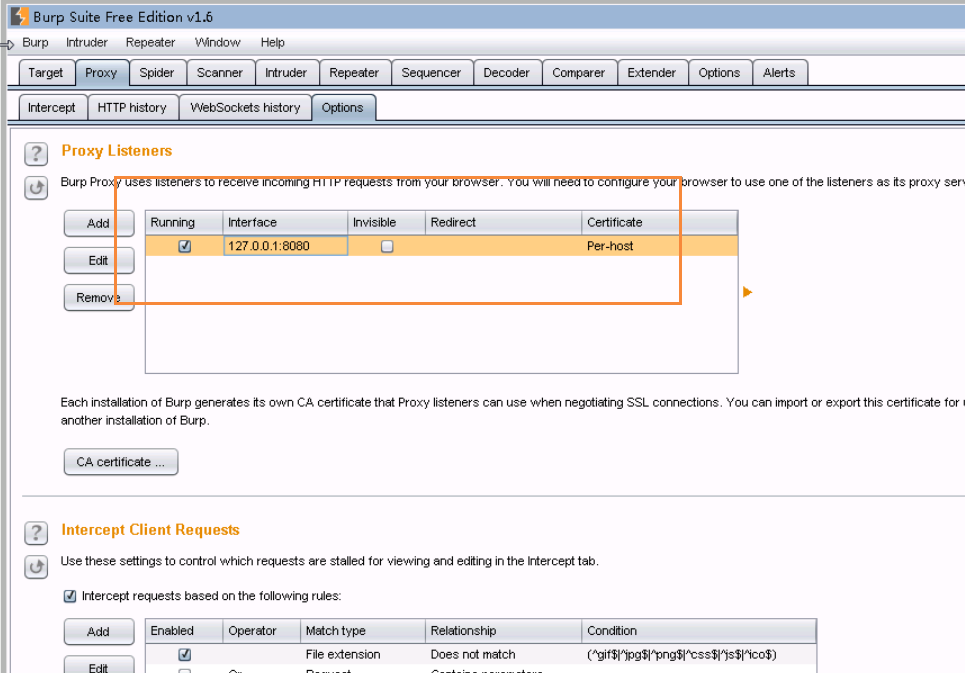Click the Enabled column header in rules table
This screenshot has height=673, width=965.
coord(184,631)
